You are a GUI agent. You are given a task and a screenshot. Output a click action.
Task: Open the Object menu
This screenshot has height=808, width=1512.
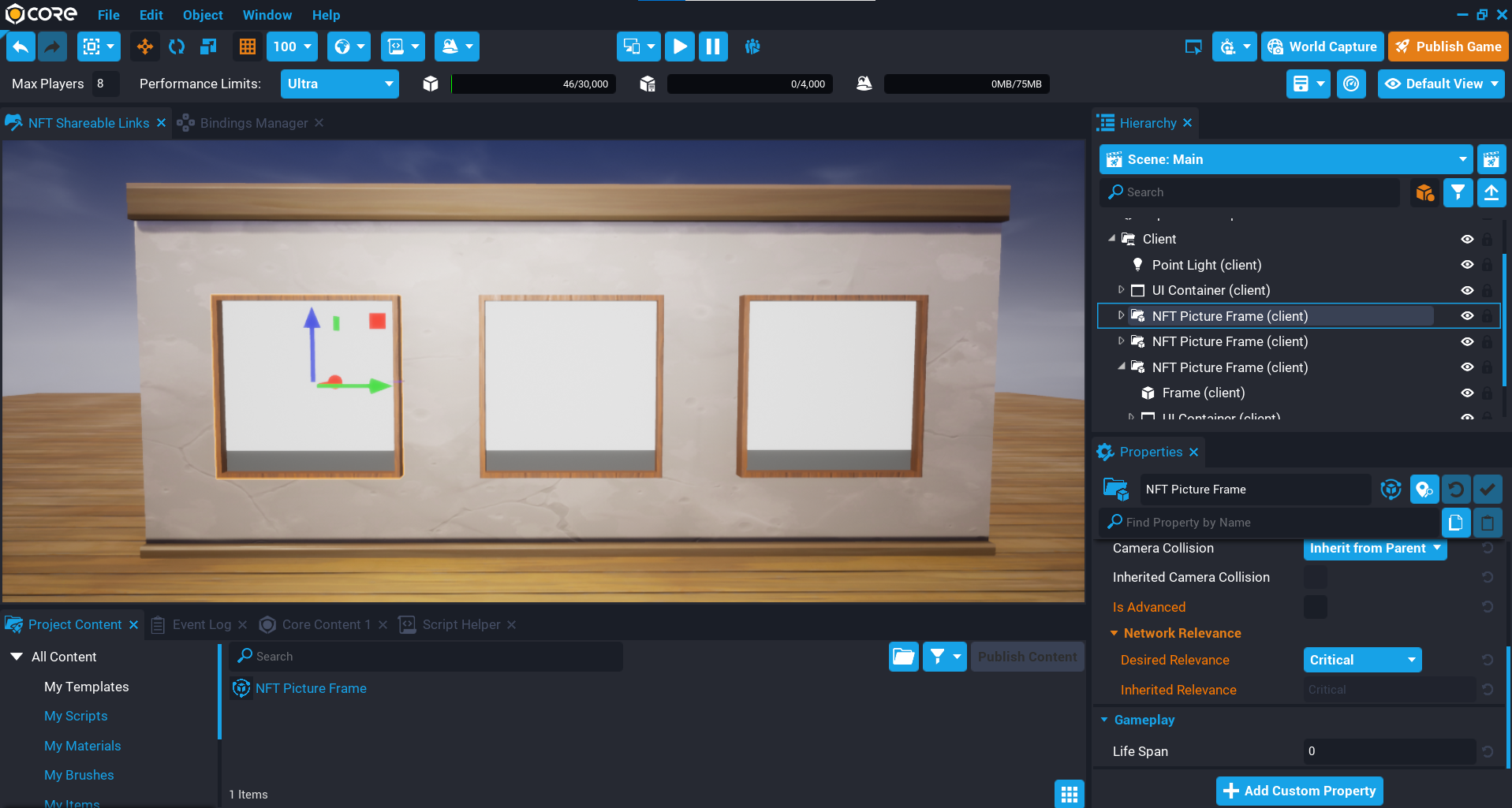(203, 15)
